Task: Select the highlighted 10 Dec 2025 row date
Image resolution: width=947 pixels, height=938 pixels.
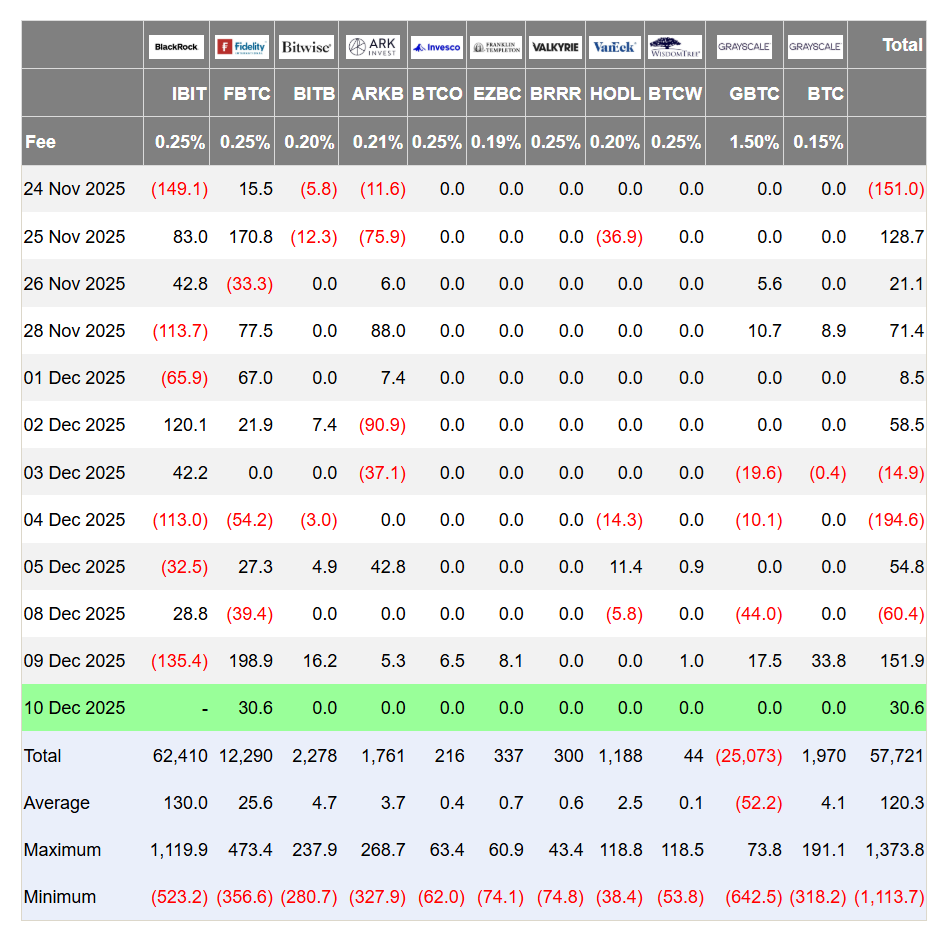Action: (x=75, y=708)
